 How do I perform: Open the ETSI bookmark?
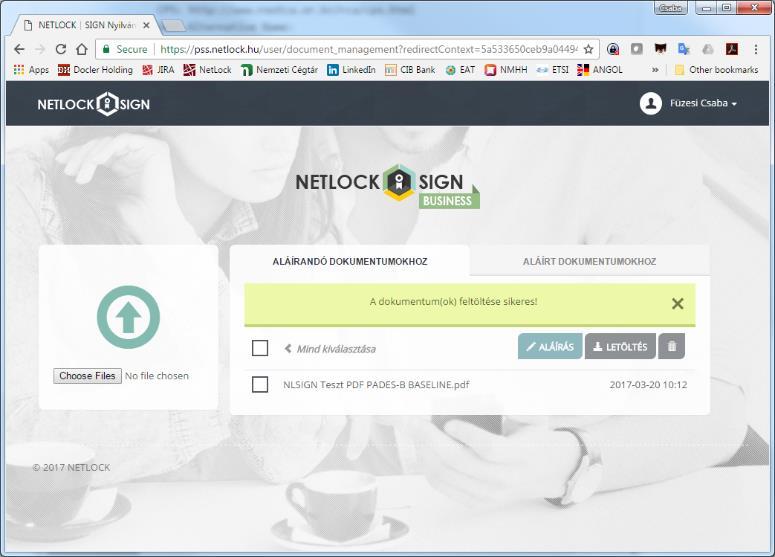[553, 70]
